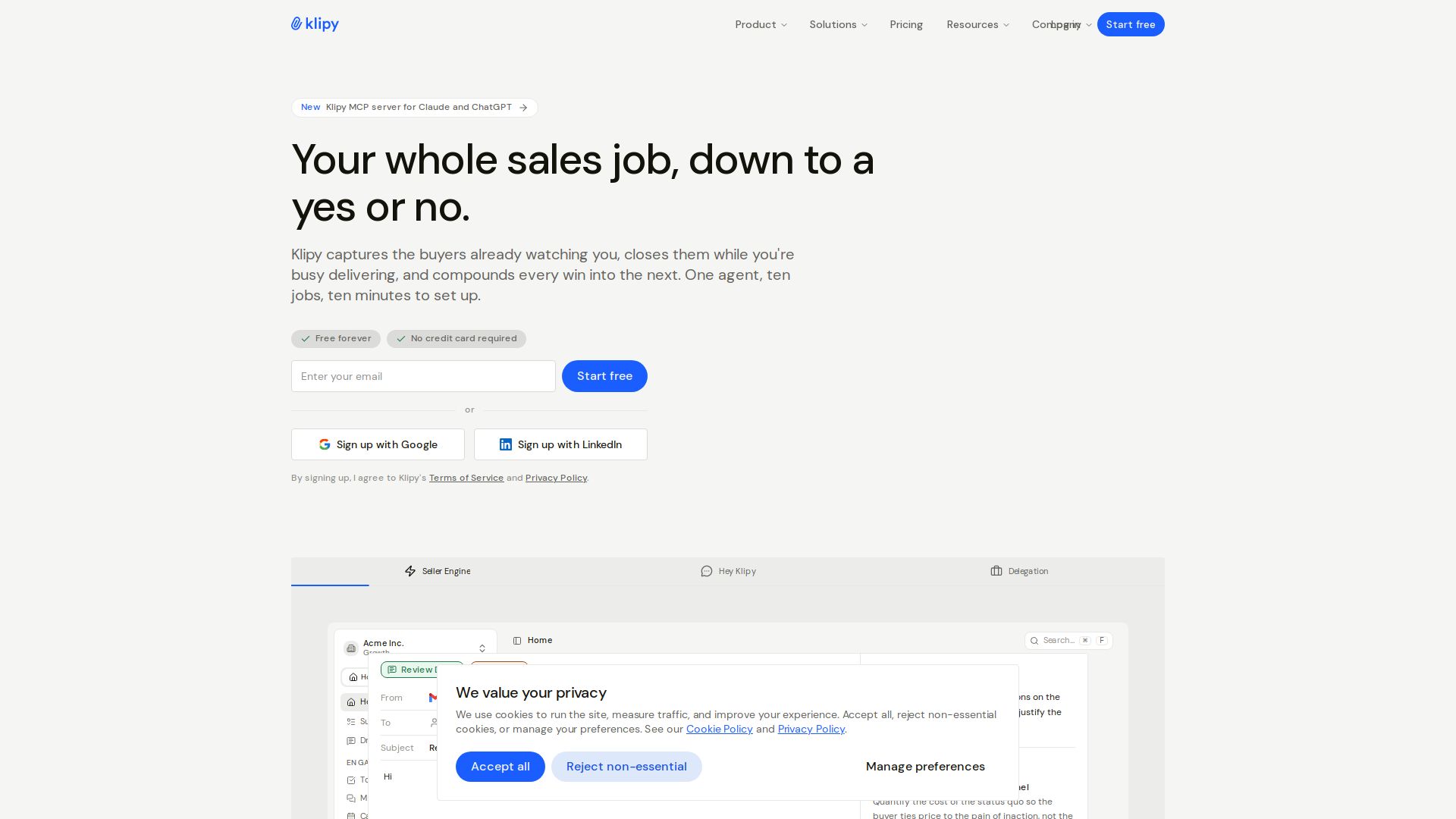Sign up with LinkedIn
Image resolution: width=1456 pixels, height=819 pixels.
click(x=560, y=444)
